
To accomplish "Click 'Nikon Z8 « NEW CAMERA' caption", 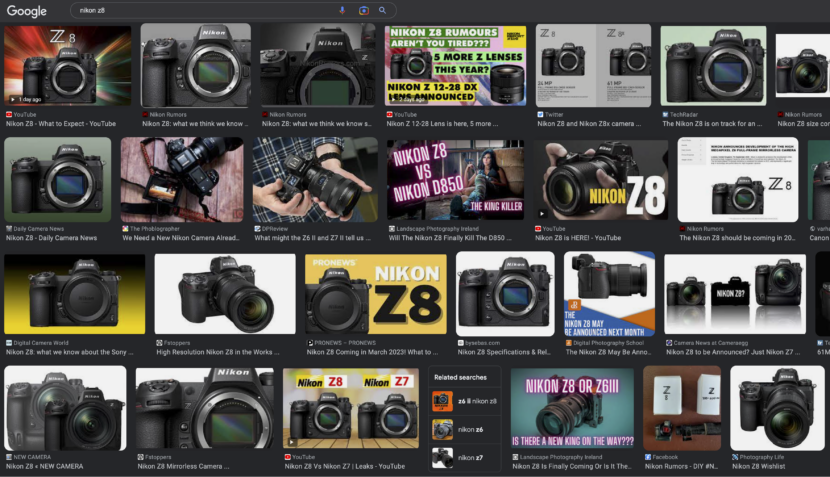I will click(x=44, y=466).
